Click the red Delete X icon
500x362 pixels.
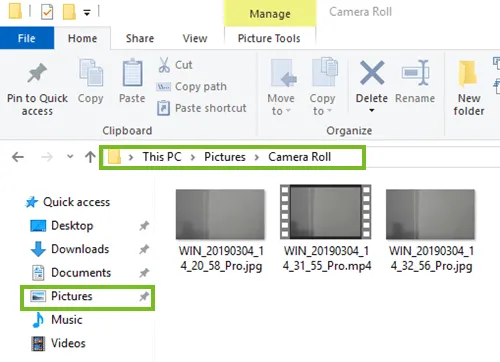tap(372, 72)
